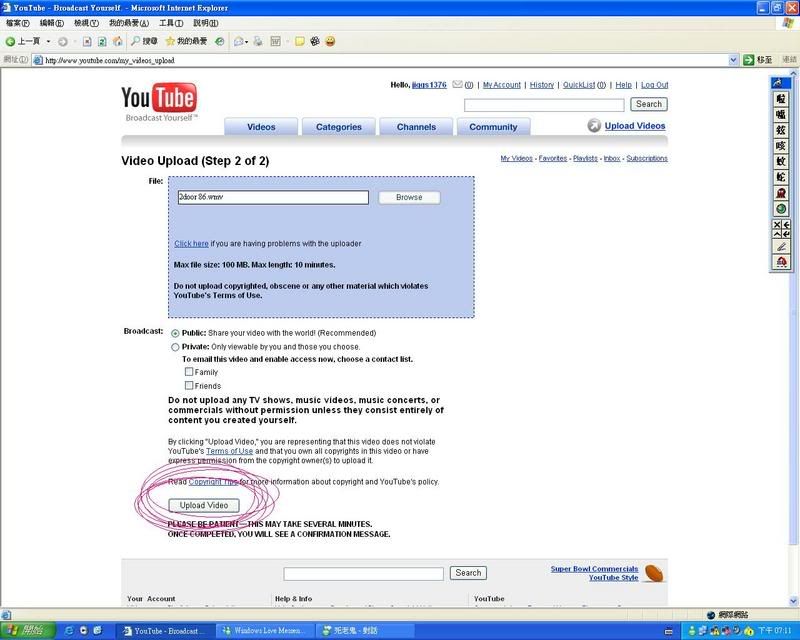Click the paw print toolbar icon

point(315,42)
